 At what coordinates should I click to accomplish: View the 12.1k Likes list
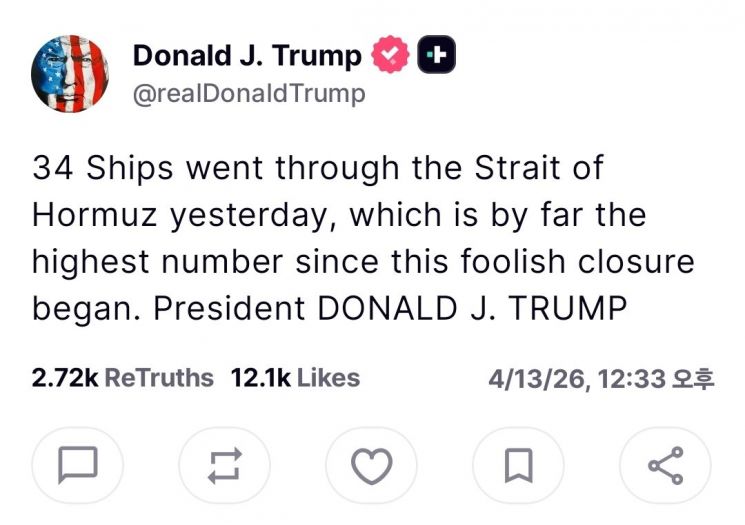point(295,378)
